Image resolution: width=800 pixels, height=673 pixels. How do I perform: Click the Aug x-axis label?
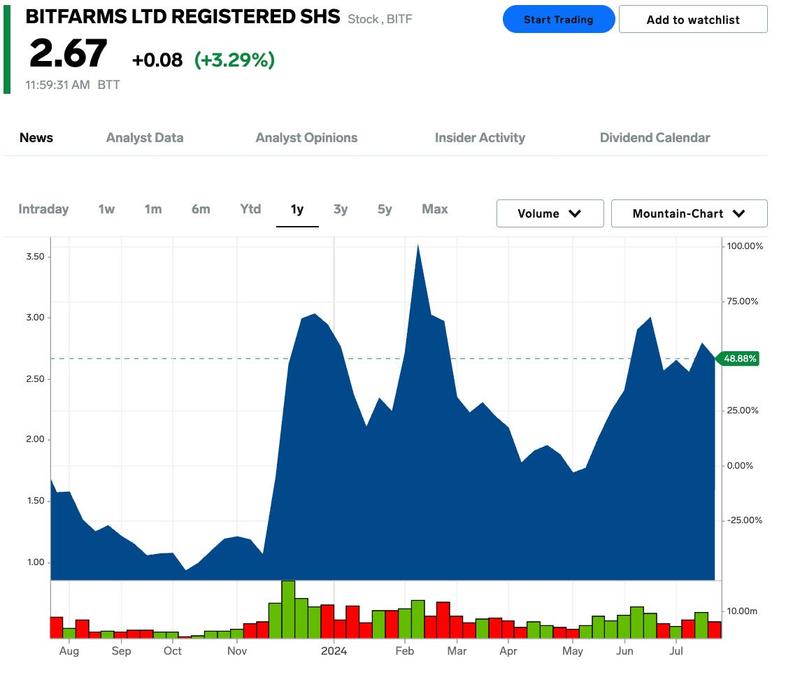tap(69, 651)
